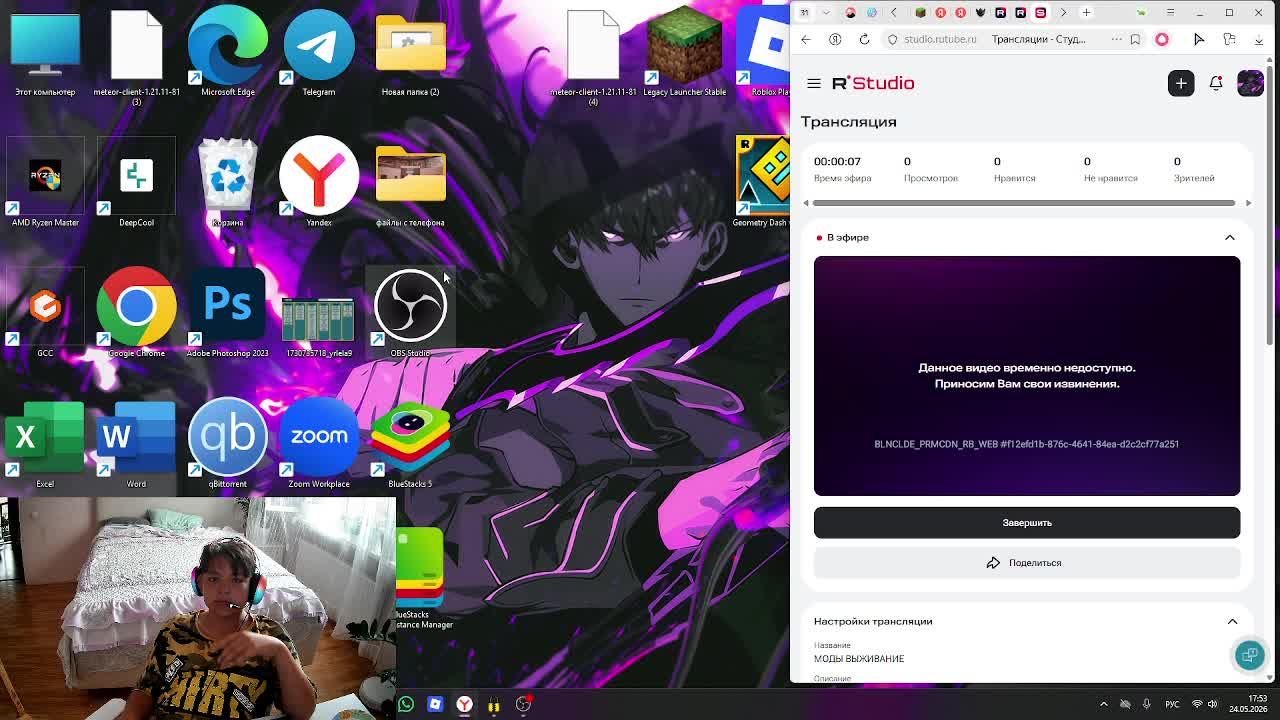
Task: Click the taskbar microphone icon
Action: [x=1146, y=704]
